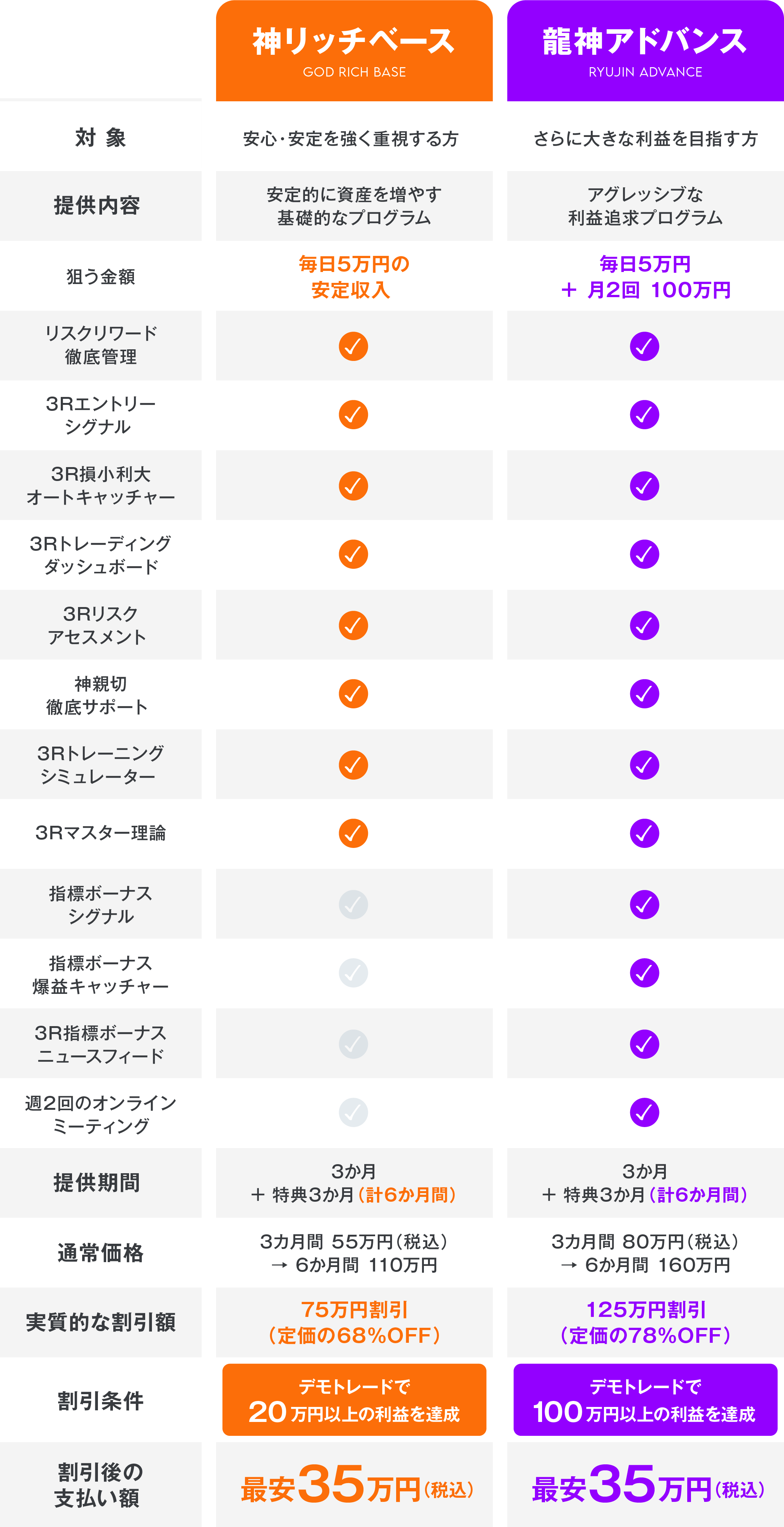
Task: Click purple デモトレードで100万円以上 condition button
Action: tap(645, 1399)
